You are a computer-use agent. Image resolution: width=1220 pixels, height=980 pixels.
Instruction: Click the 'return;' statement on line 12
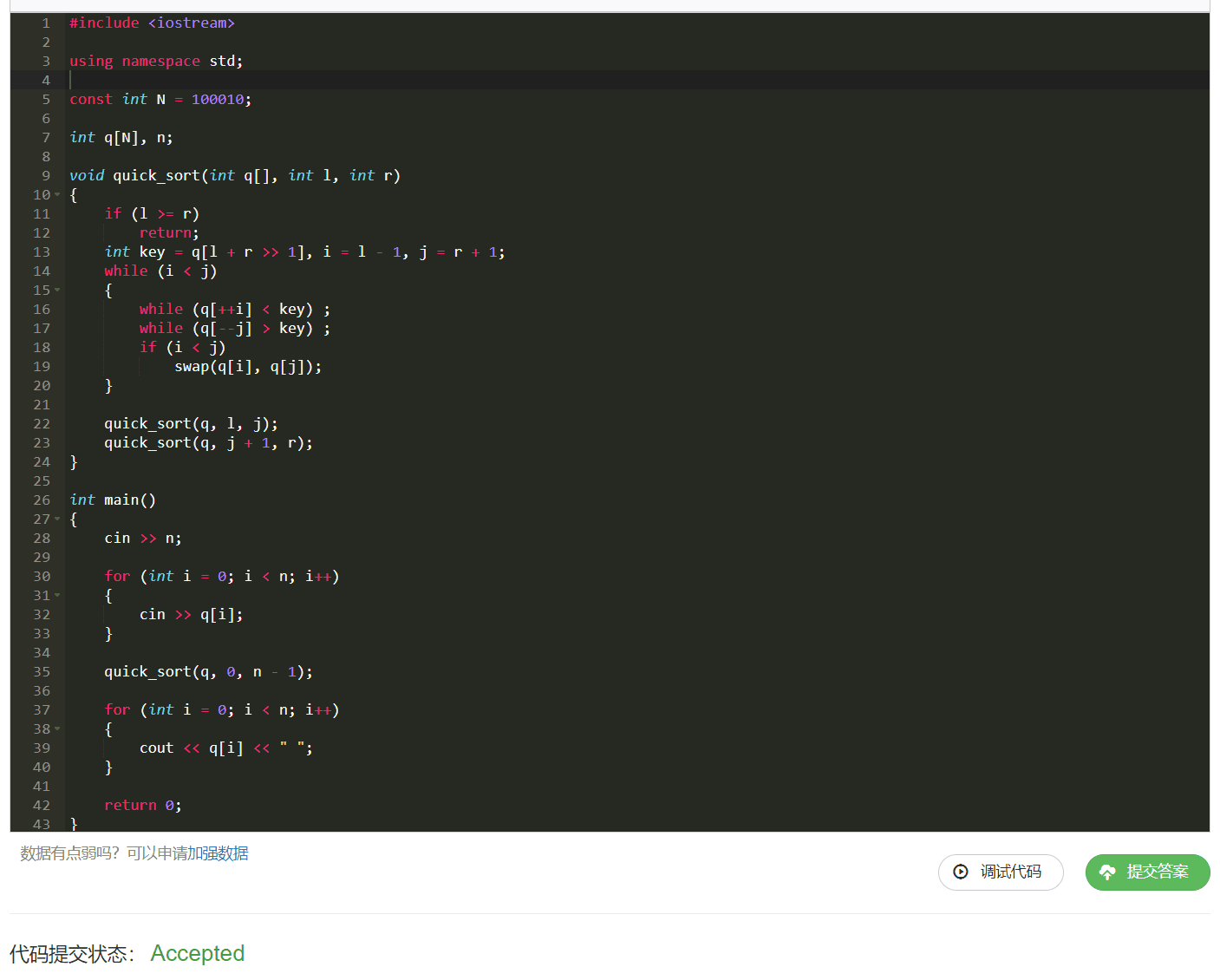169,232
